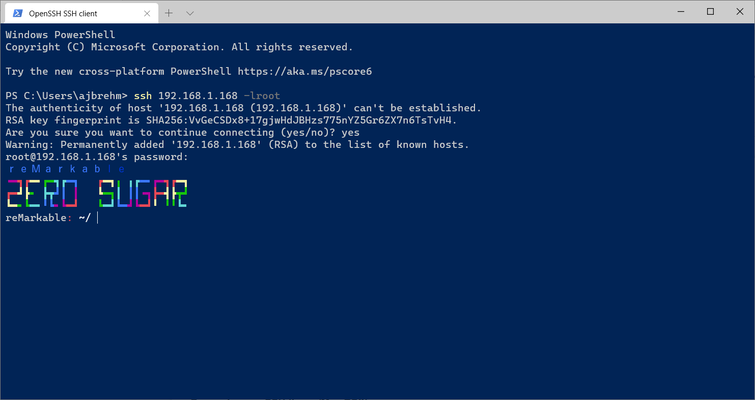Viewport: 755px width, 400px height.
Task: Close the OpenSSH SSH client tab
Action: point(147,13)
